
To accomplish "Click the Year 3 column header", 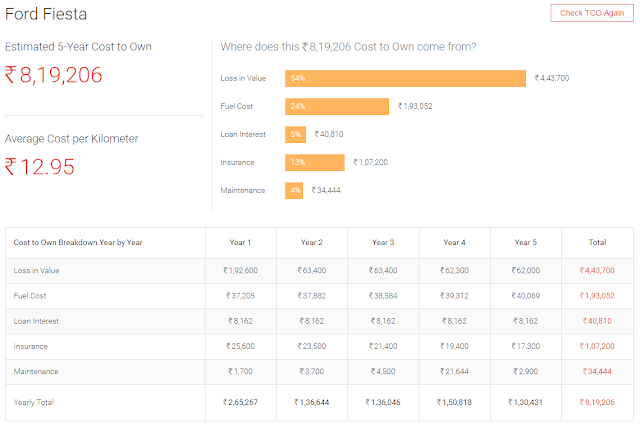I will [383, 242].
